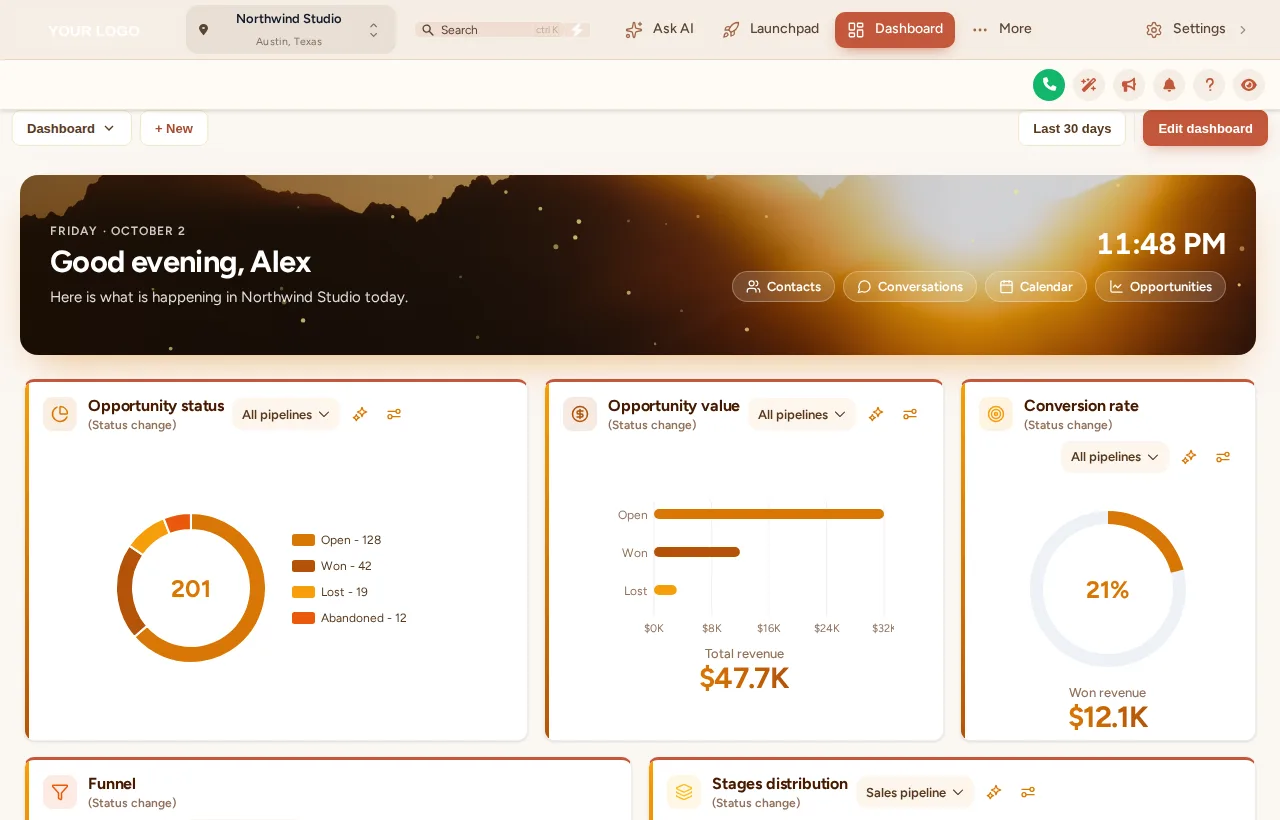Click the question mark help icon
The width and height of the screenshot is (1280, 820).
[1209, 85]
